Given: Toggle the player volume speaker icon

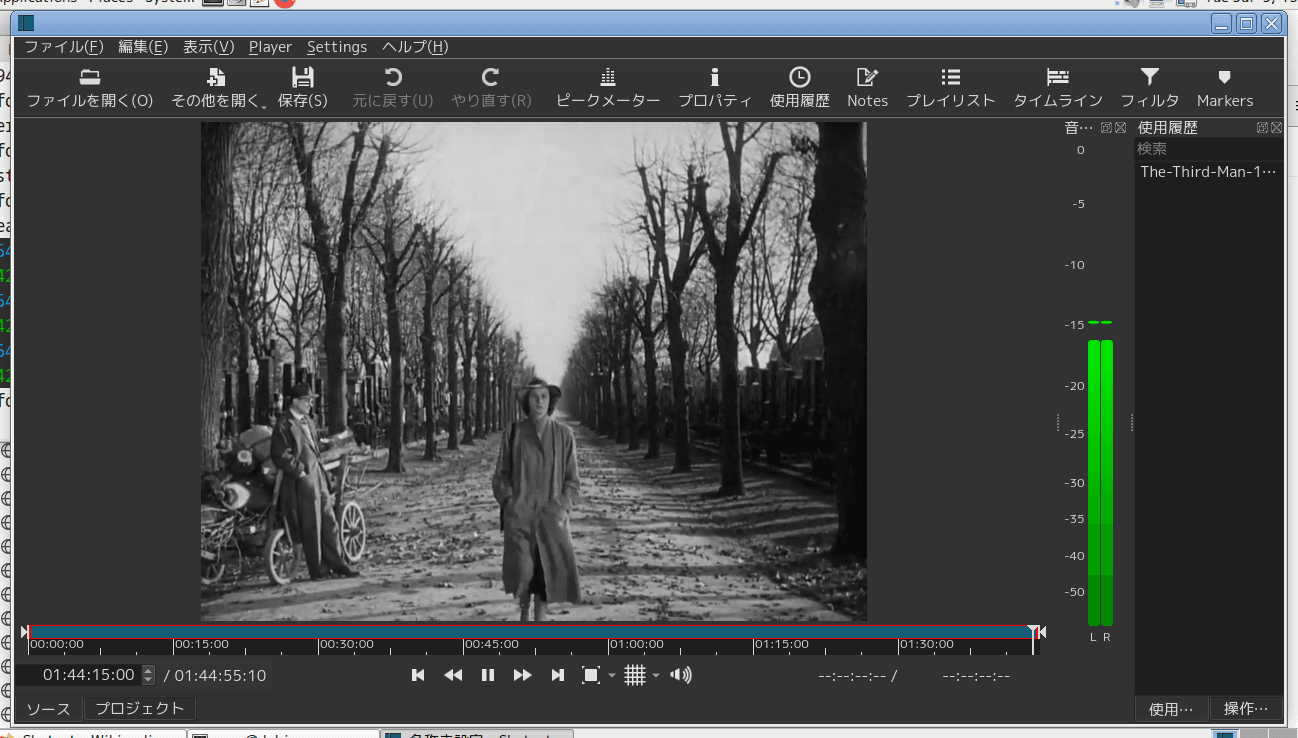Looking at the screenshot, I should (x=682, y=675).
